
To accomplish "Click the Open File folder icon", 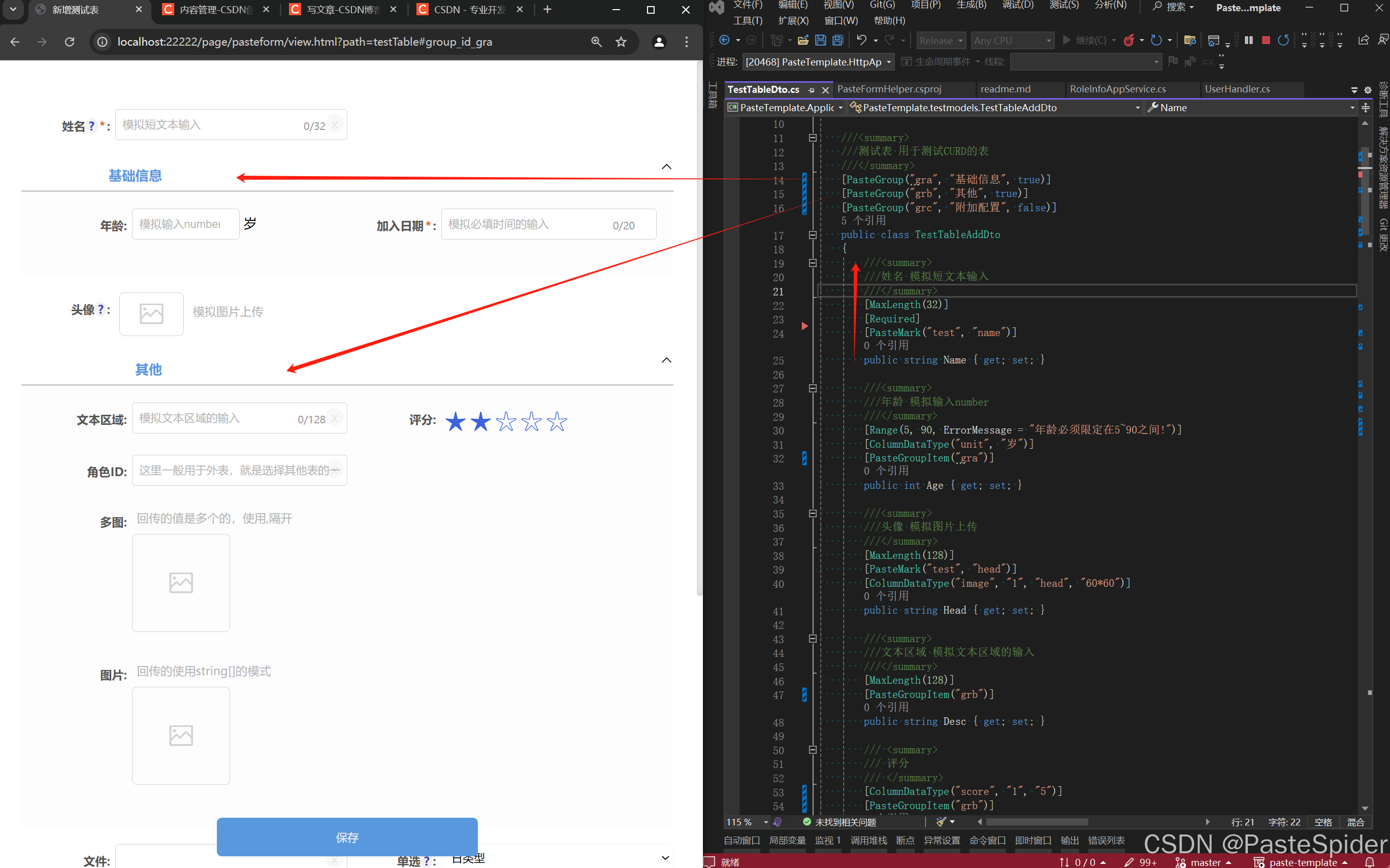I will coord(803,40).
